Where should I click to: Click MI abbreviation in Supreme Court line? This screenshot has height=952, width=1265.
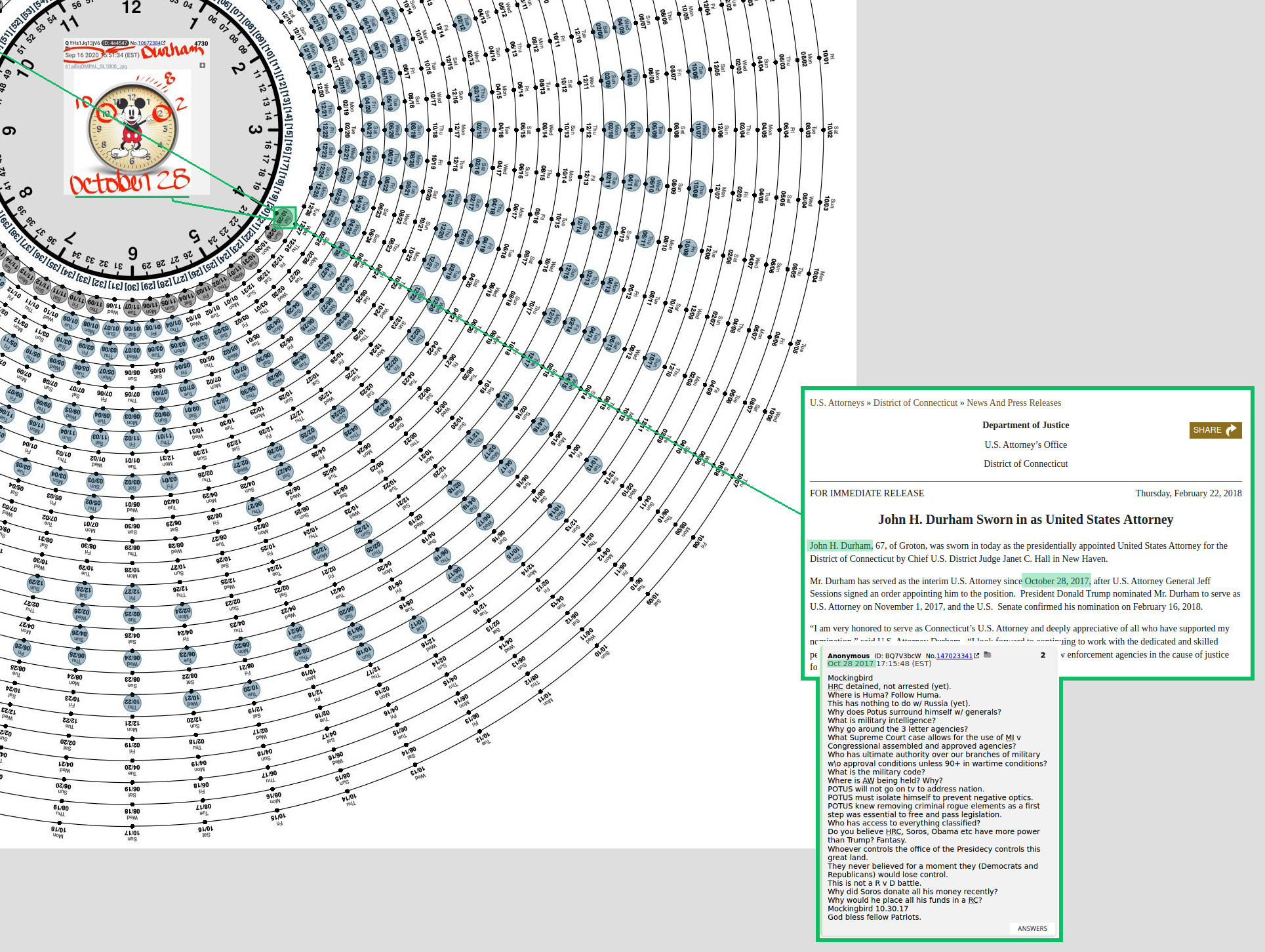tap(1010, 738)
